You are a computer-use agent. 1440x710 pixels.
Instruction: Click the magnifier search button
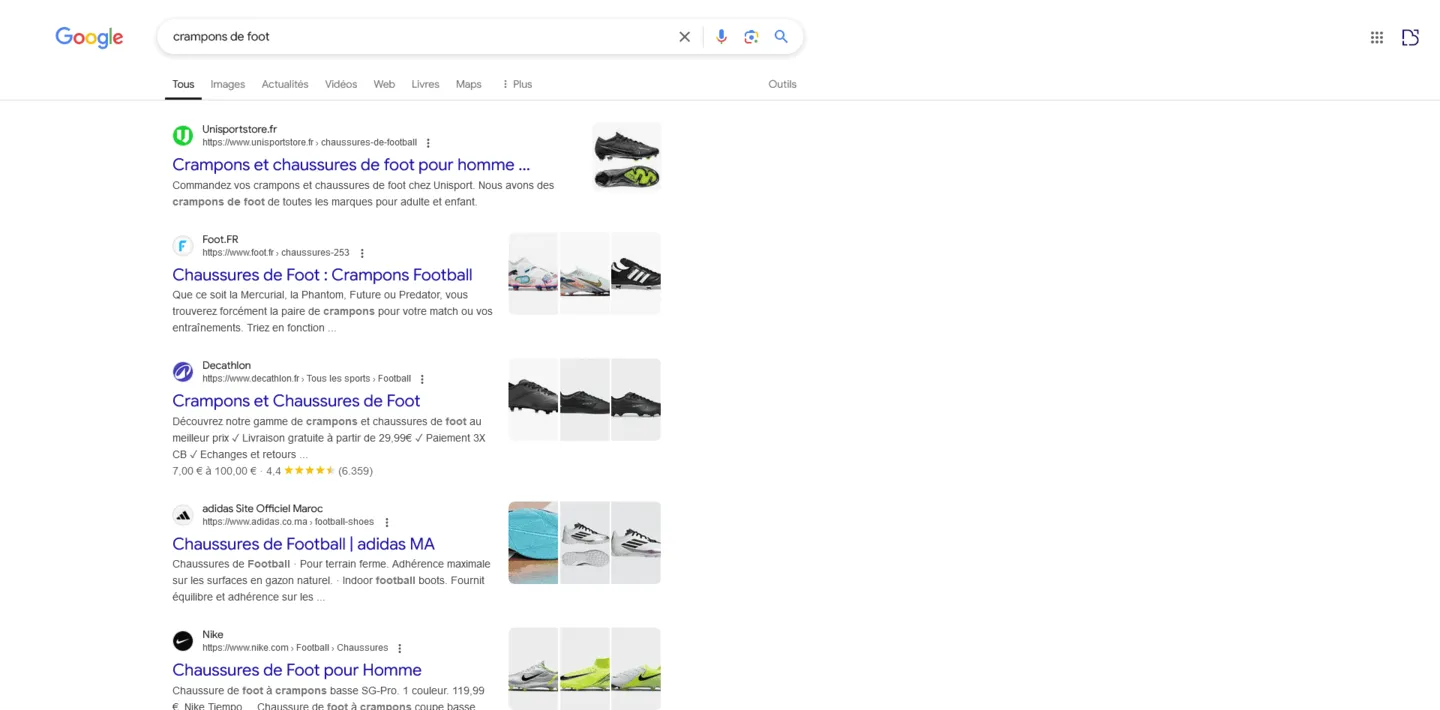click(x=781, y=37)
